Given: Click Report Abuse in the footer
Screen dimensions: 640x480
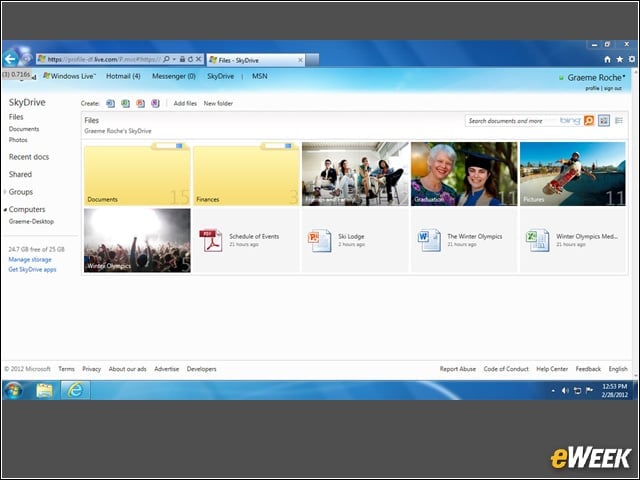Looking at the screenshot, I should (x=458, y=369).
